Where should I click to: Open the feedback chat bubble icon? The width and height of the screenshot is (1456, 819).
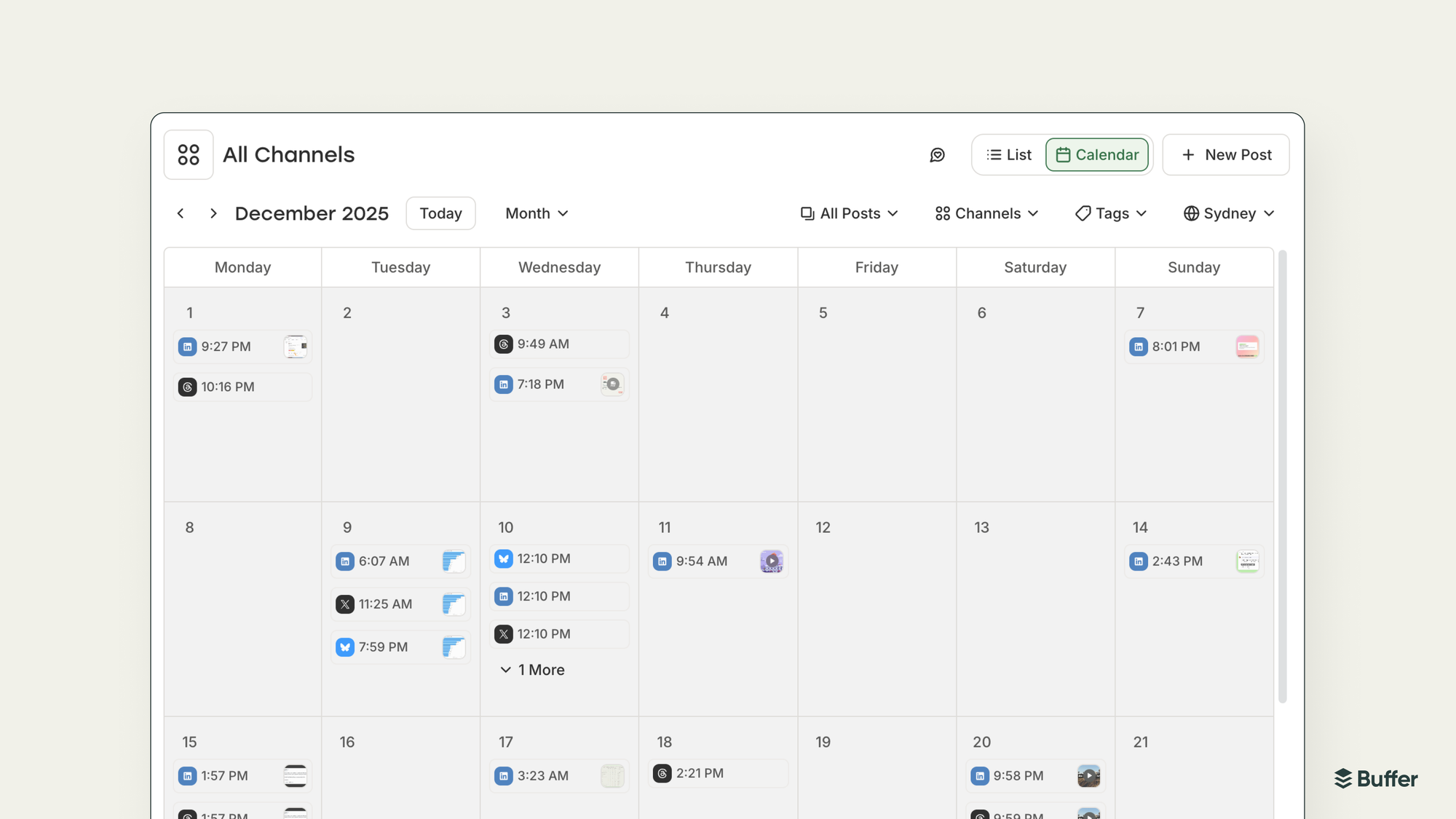click(937, 155)
